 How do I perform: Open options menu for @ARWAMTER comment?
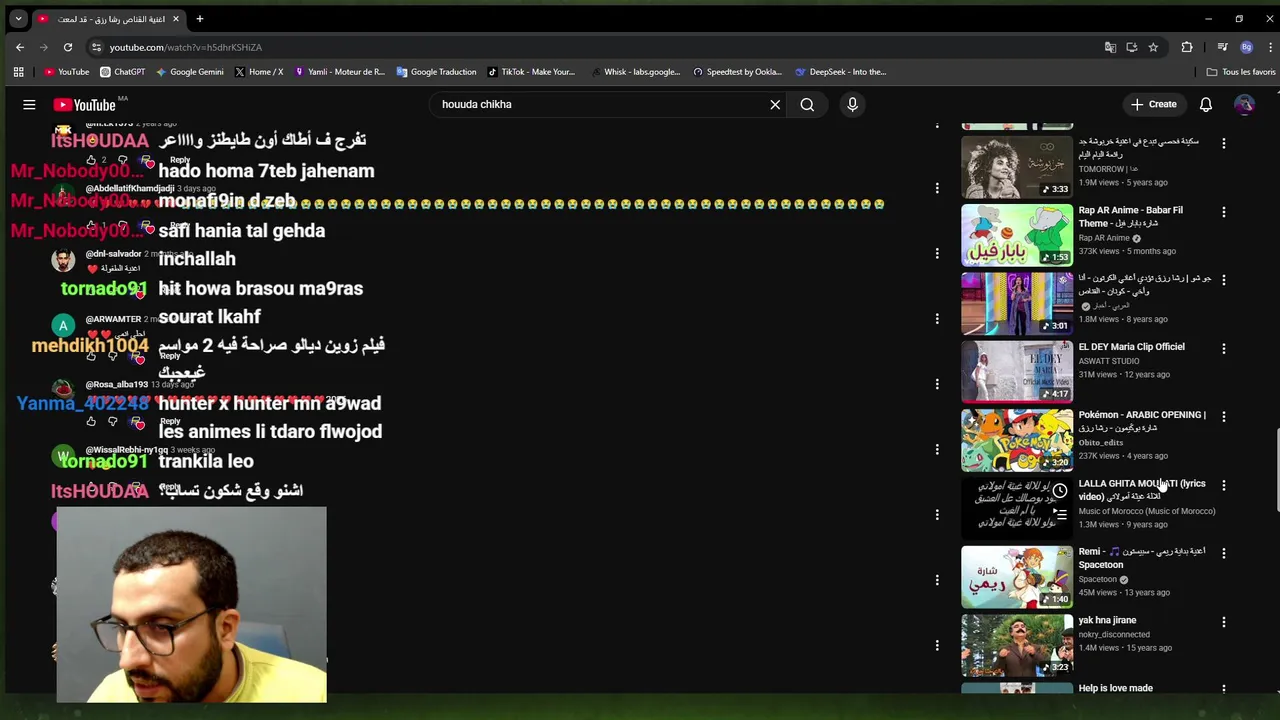(x=937, y=318)
